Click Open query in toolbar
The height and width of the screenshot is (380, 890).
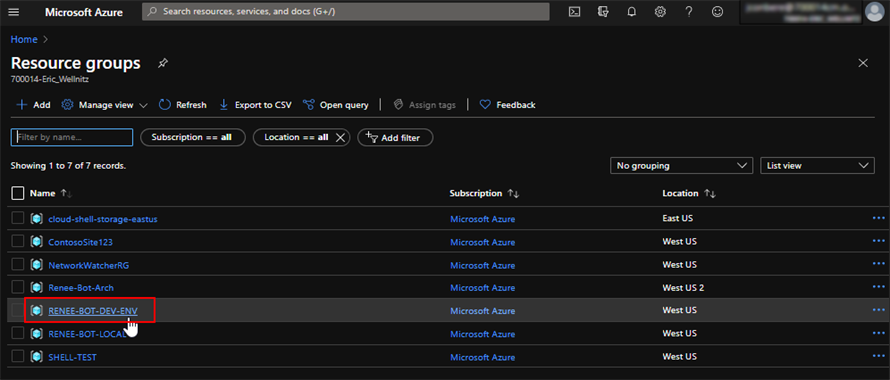[x=335, y=105]
